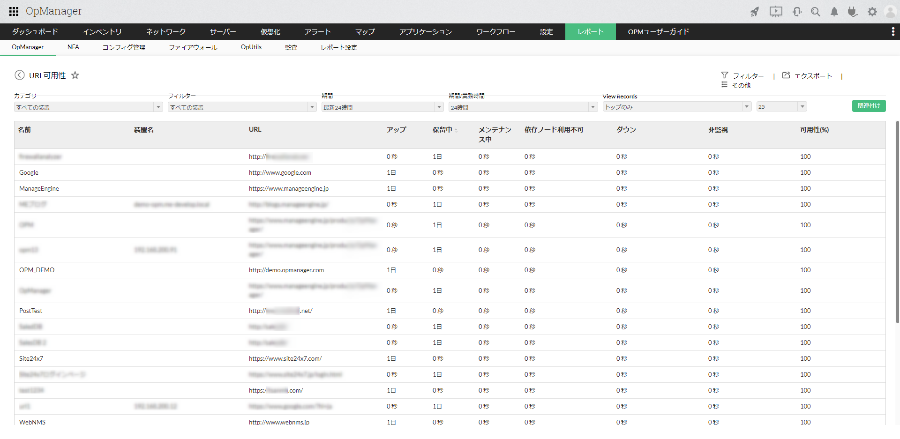This screenshot has height=439, width=900.
Task: Open the search magnifier in the header
Action: point(815,11)
